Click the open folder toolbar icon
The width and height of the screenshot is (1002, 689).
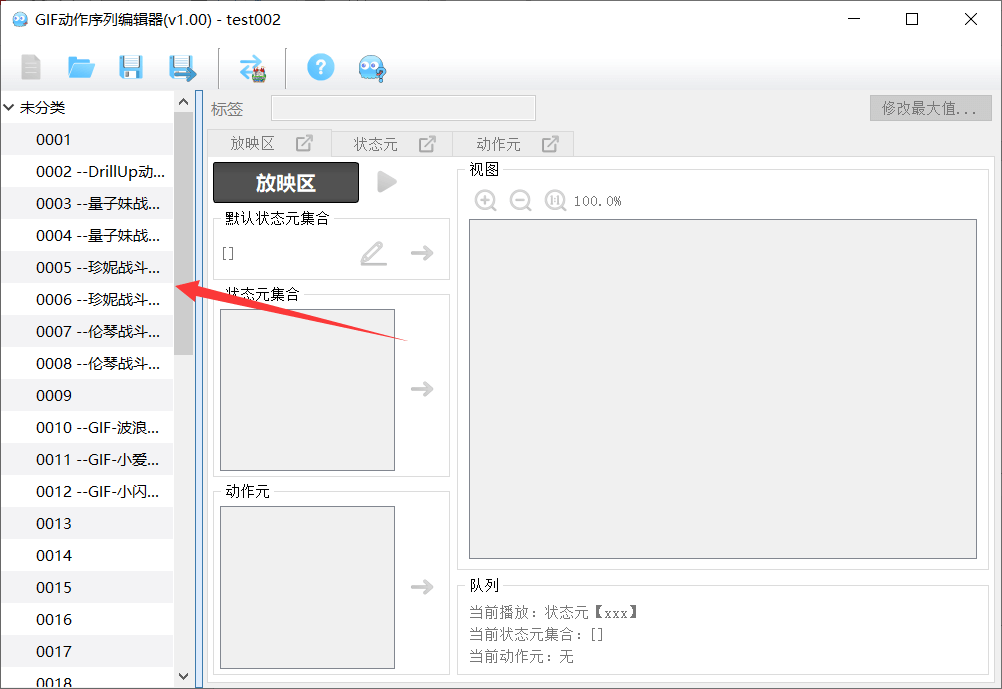pyautogui.click(x=81, y=68)
